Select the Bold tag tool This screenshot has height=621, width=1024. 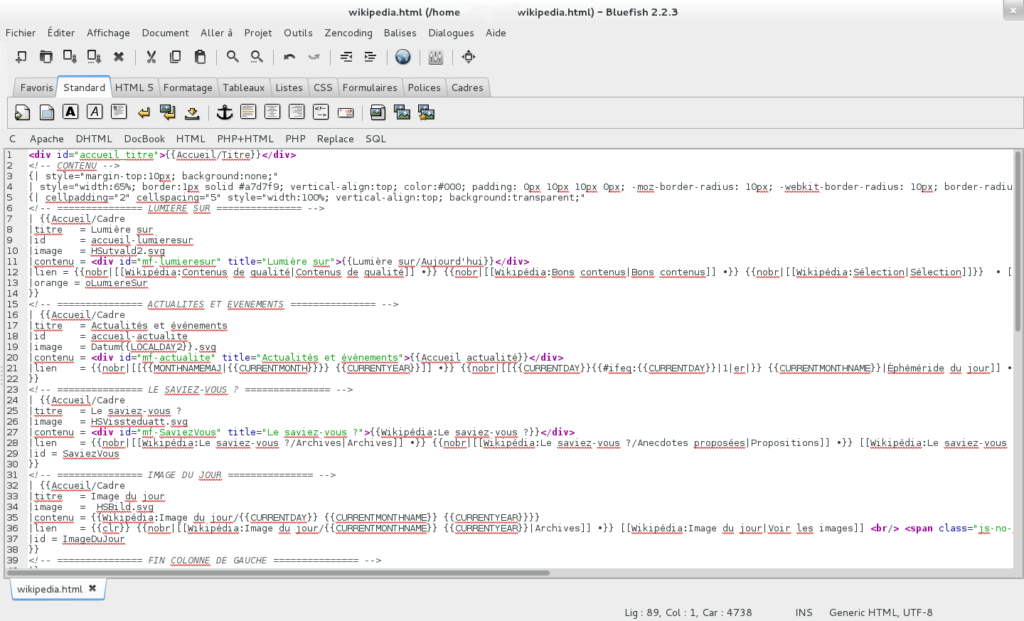coord(70,112)
